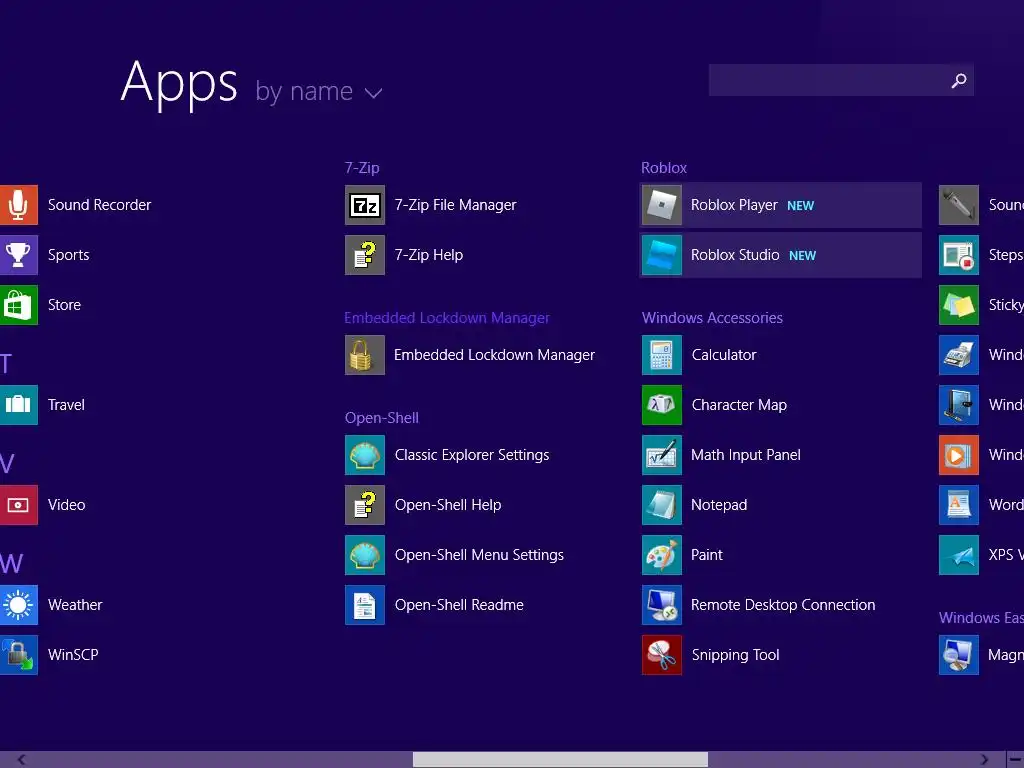Image resolution: width=1024 pixels, height=768 pixels.
Task: Click the 'Character Map' label text
Action: pyautogui.click(x=739, y=405)
